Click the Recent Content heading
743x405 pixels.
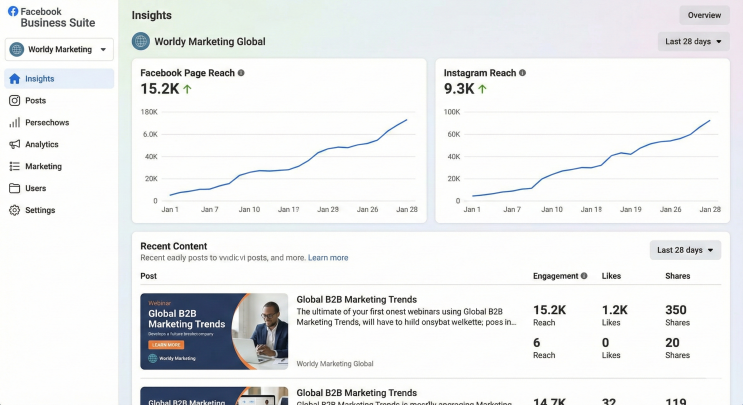[x=173, y=246]
